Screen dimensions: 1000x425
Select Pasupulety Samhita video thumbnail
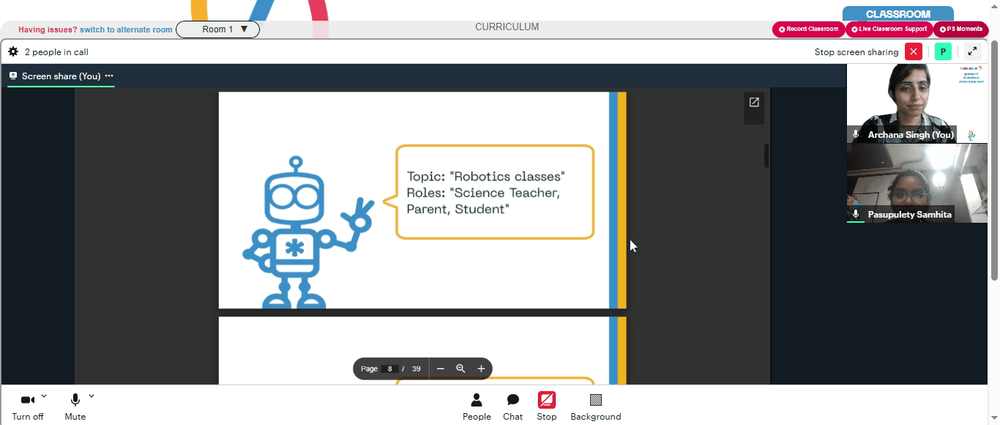pos(917,183)
